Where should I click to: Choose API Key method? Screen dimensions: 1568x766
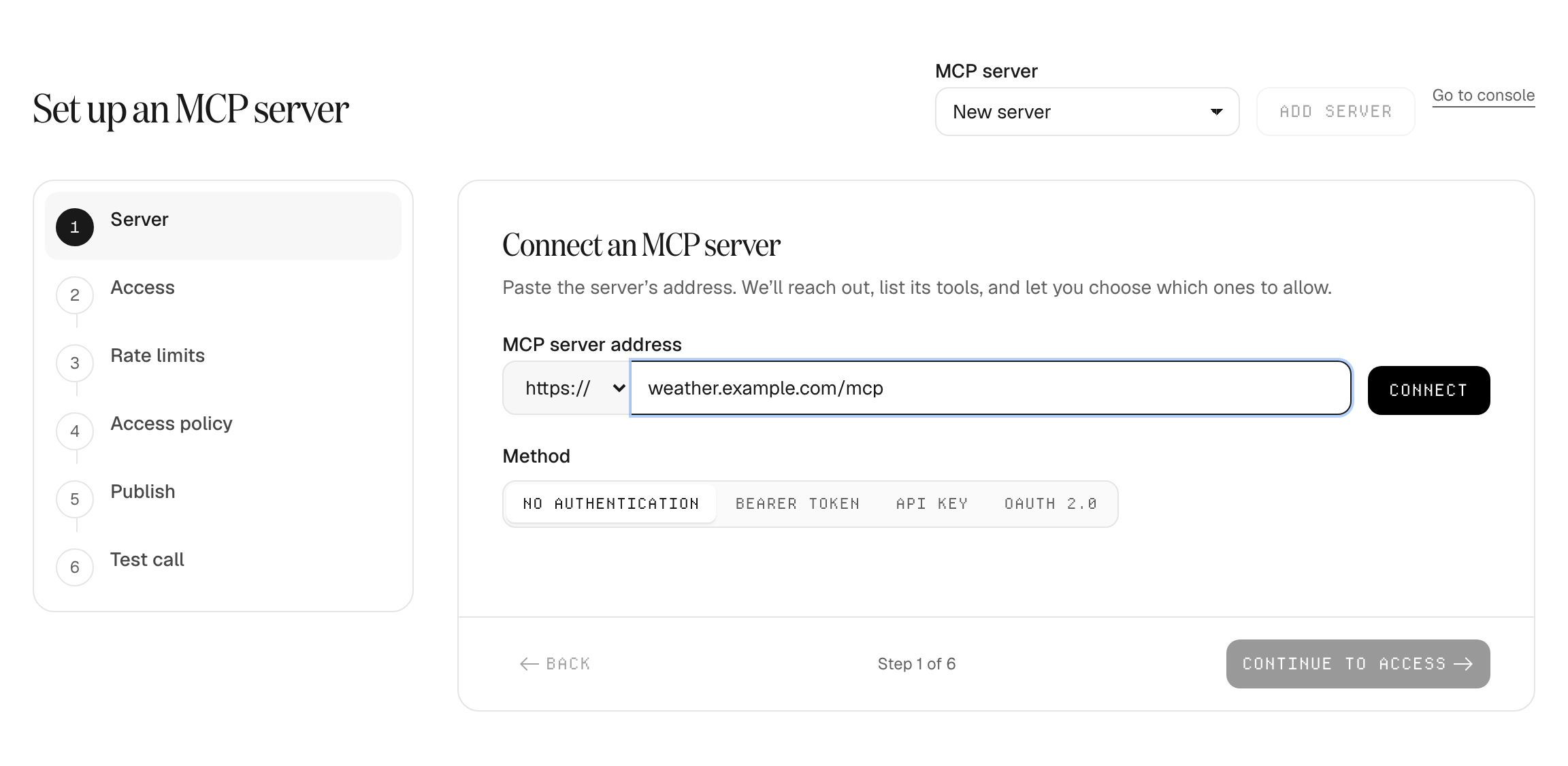932,504
